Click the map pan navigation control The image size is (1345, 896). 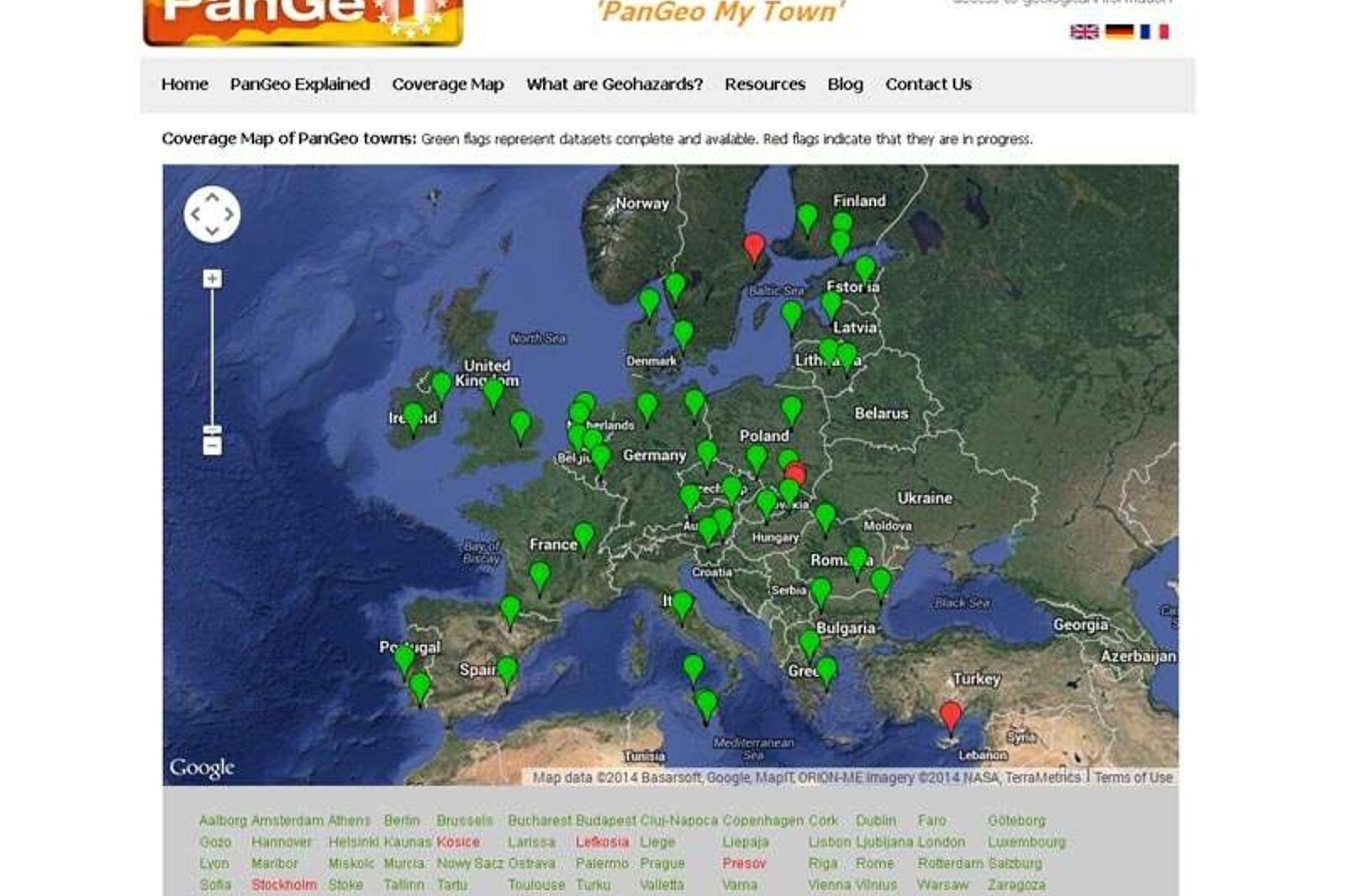tap(212, 214)
